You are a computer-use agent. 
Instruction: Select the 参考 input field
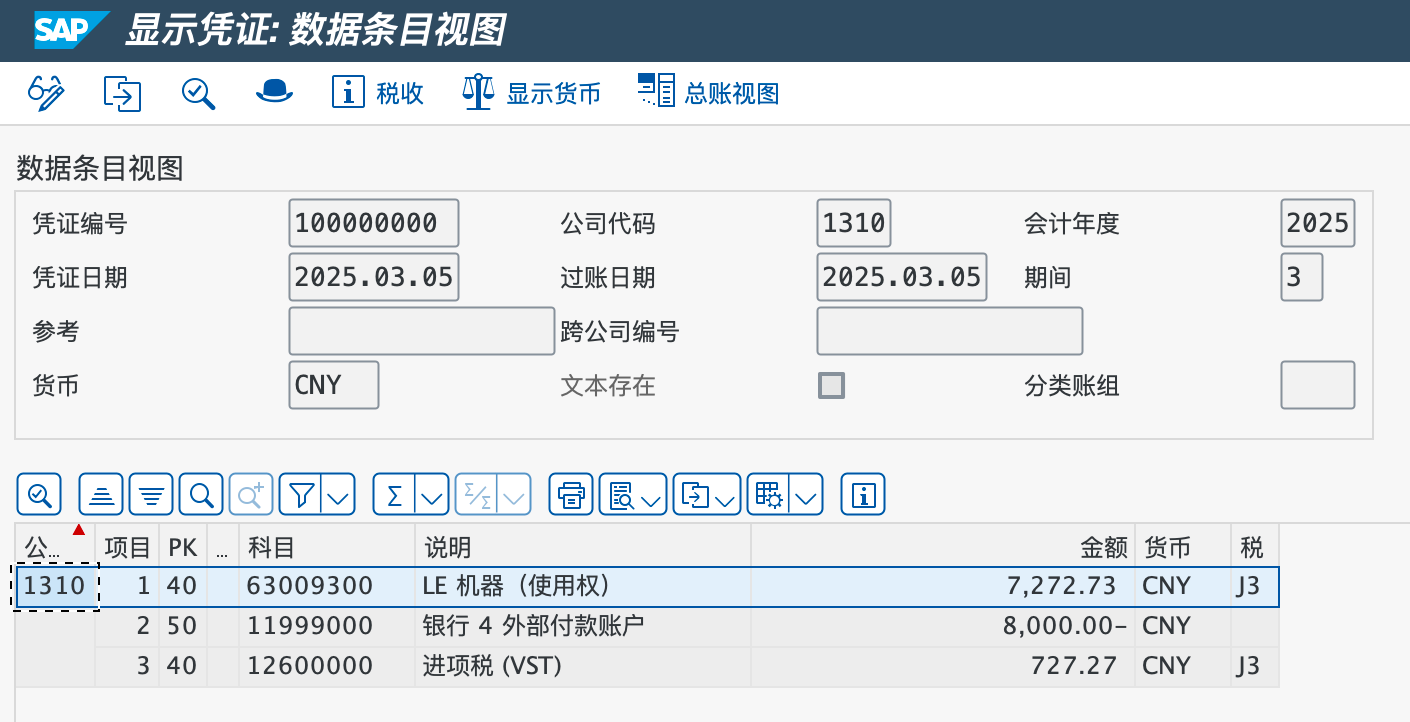[421, 331]
